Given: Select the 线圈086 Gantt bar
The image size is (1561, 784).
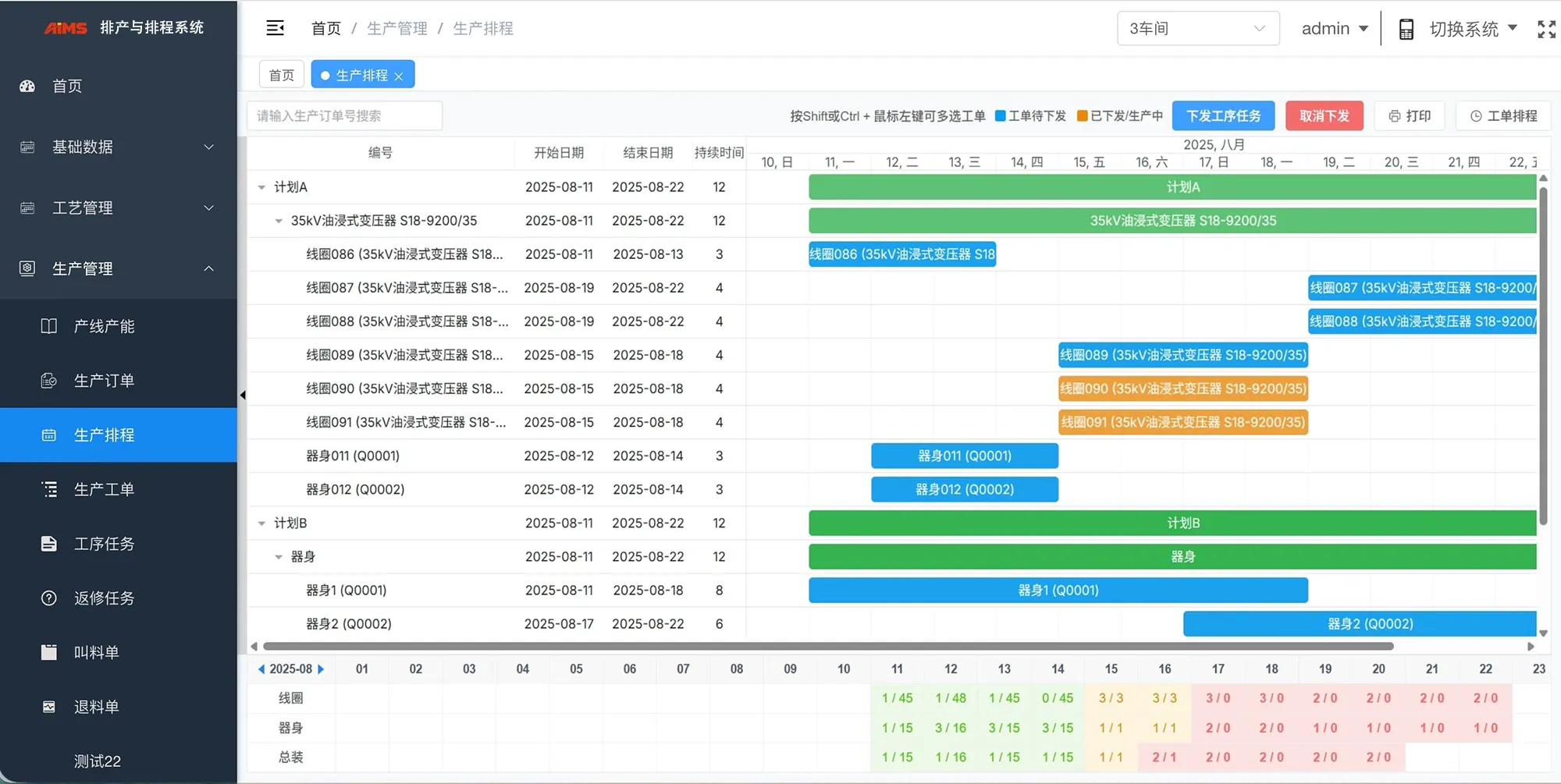Looking at the screenshot, I should click(x=902, y=254).
